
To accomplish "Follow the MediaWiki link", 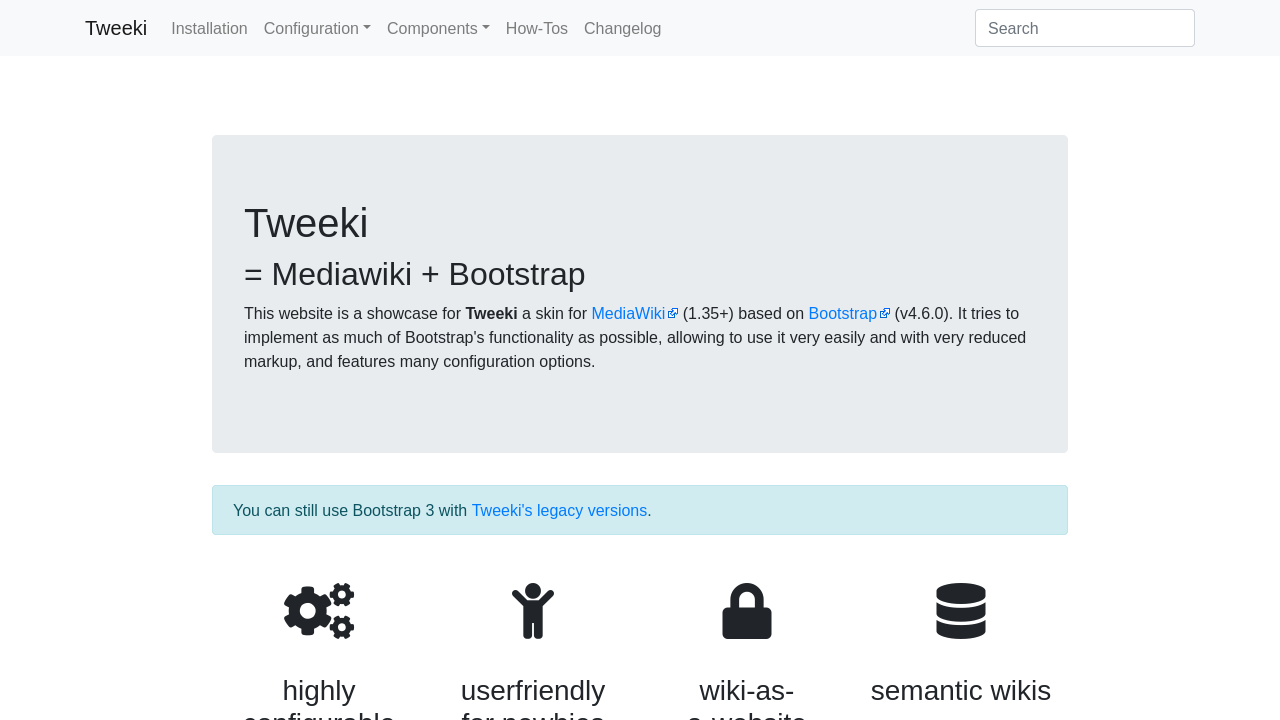I will [628, 314].
